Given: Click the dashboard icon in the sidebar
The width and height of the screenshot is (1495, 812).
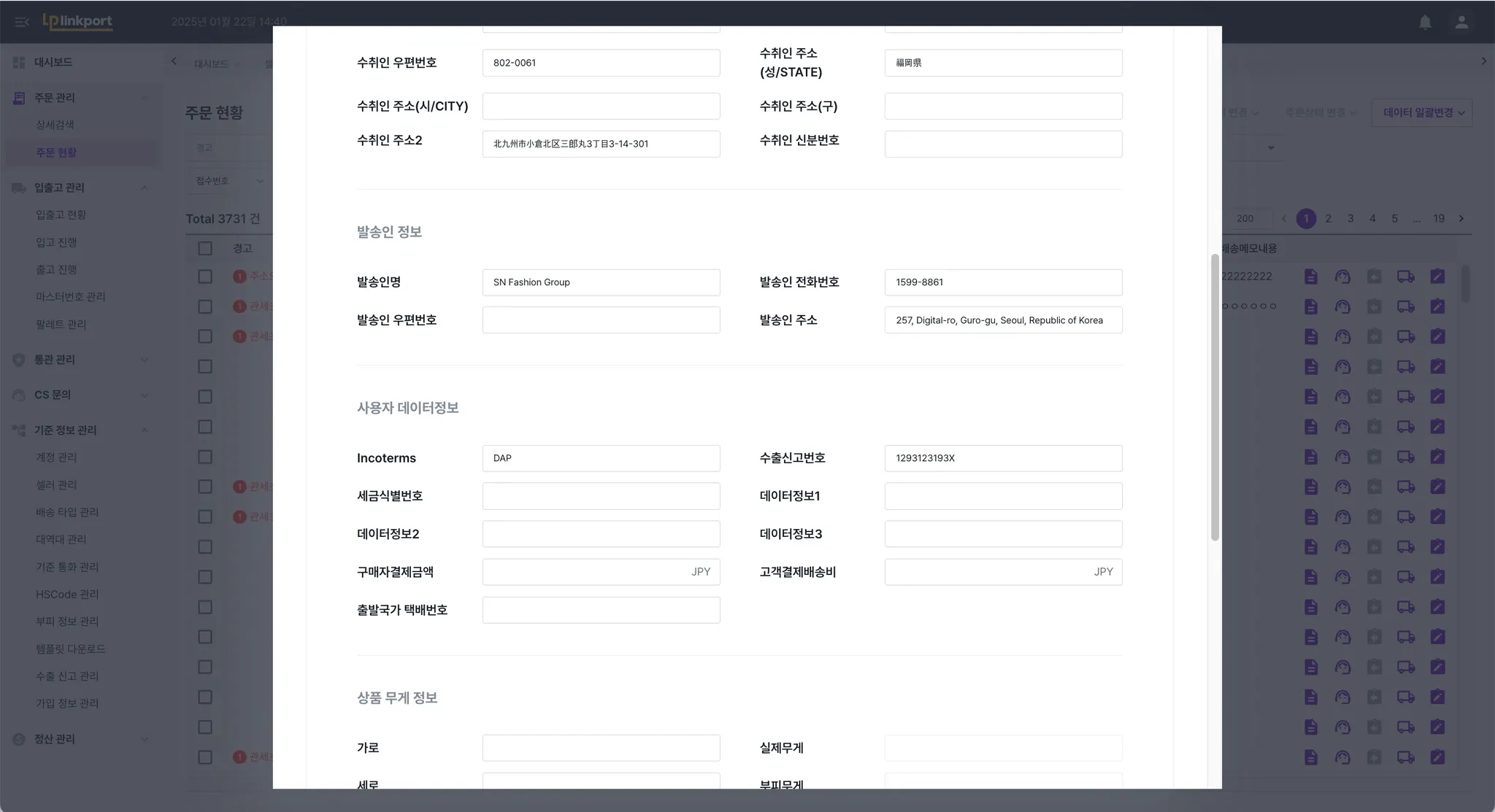Looking at the screenshot, I should click(19, 63).
